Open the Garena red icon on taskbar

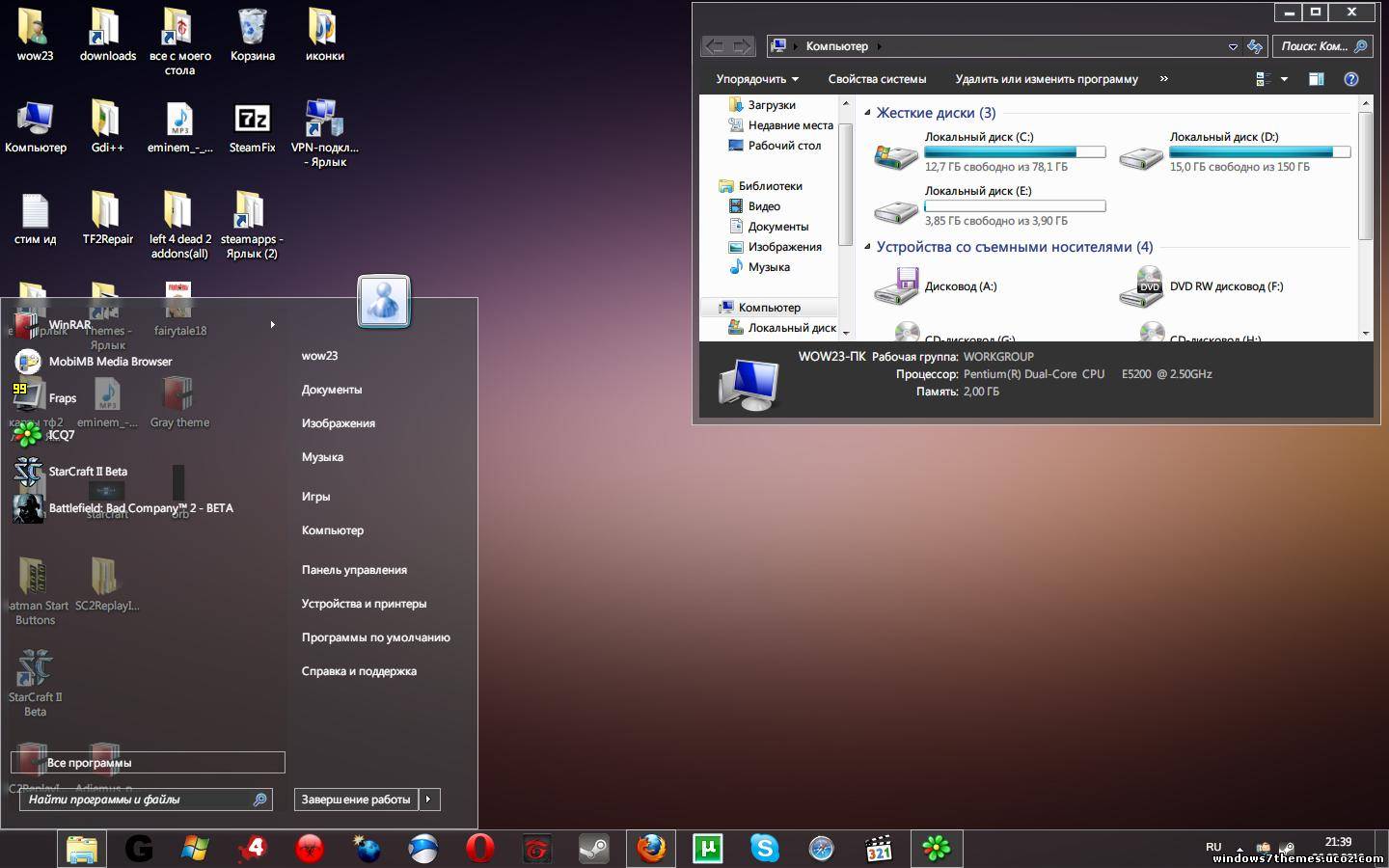tap(536, 849)
